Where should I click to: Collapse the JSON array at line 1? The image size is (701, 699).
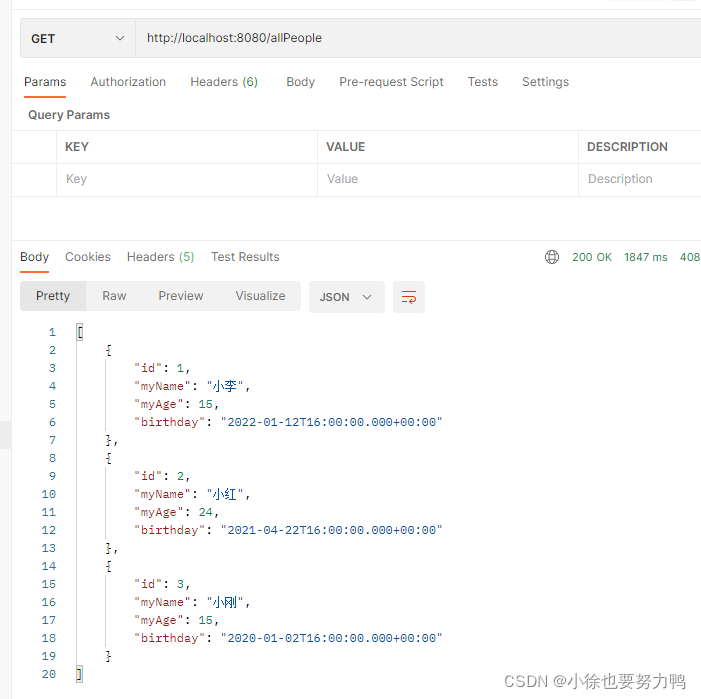80,333
